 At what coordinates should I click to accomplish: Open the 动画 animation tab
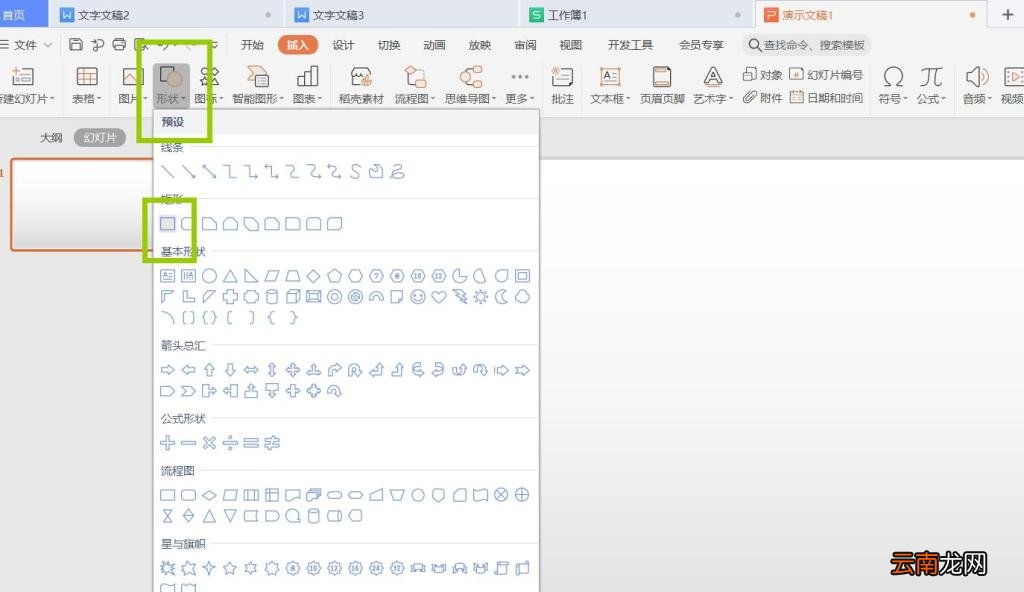[x=434, y=45]
